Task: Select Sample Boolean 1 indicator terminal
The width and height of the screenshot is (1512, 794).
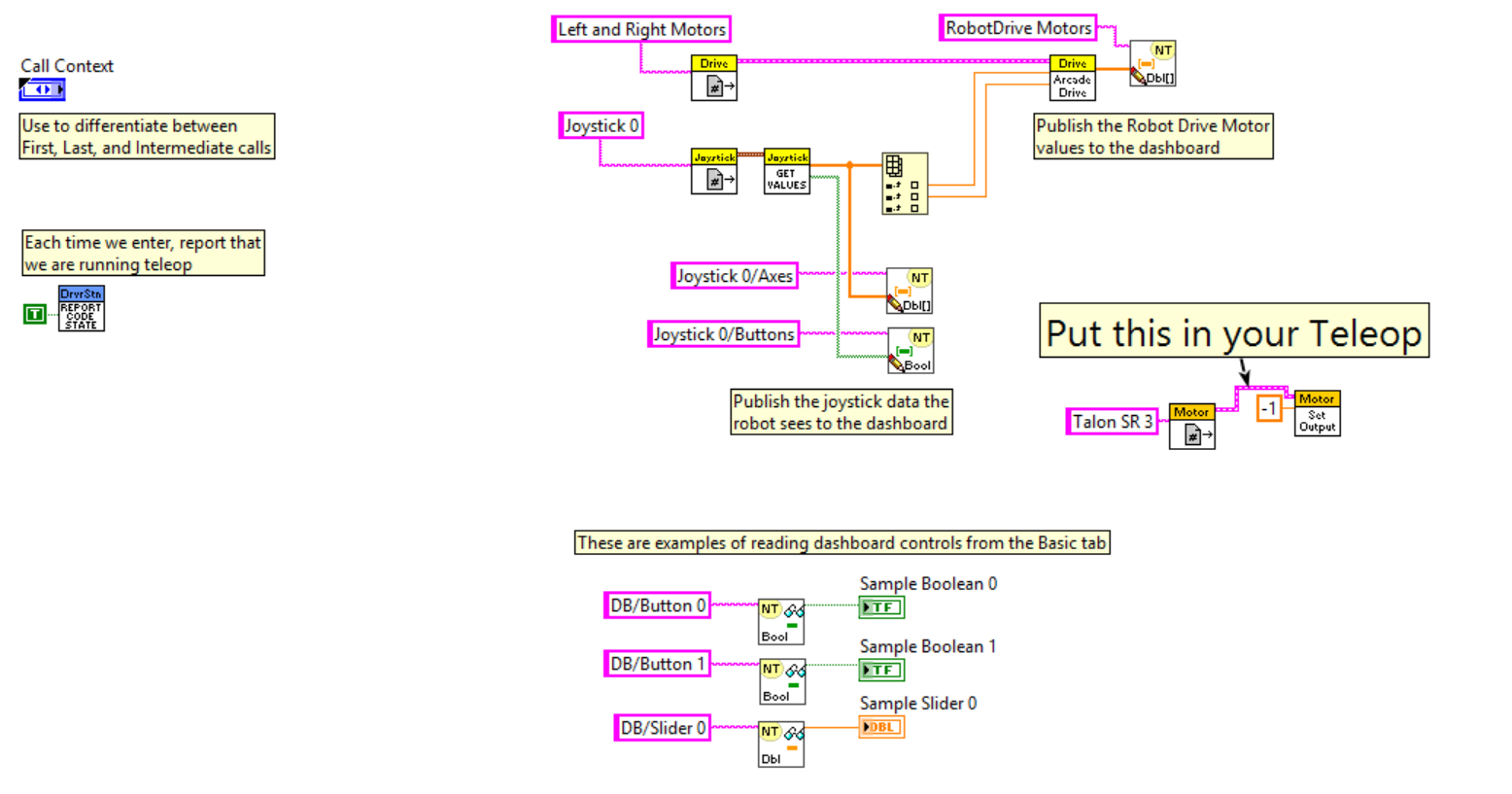Action: pyautogui.click(x=881, y=670)
